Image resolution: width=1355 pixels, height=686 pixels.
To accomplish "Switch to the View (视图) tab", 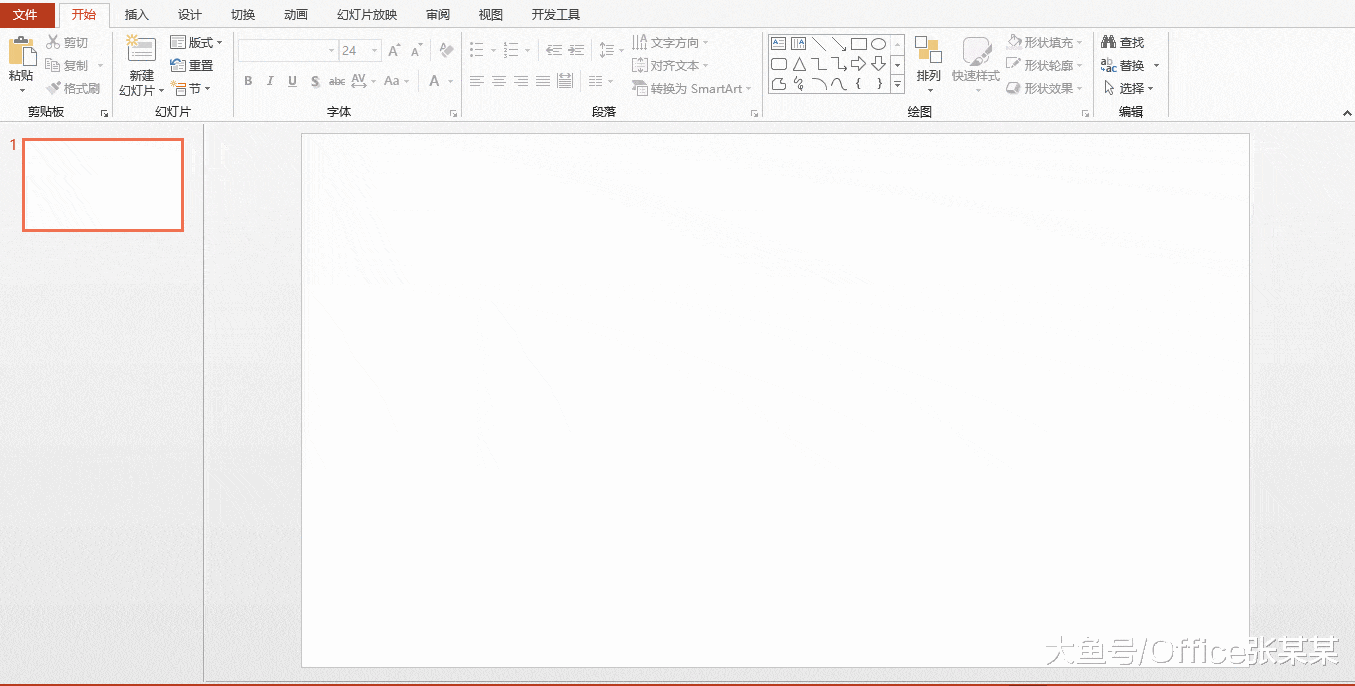I will point(491,14).
